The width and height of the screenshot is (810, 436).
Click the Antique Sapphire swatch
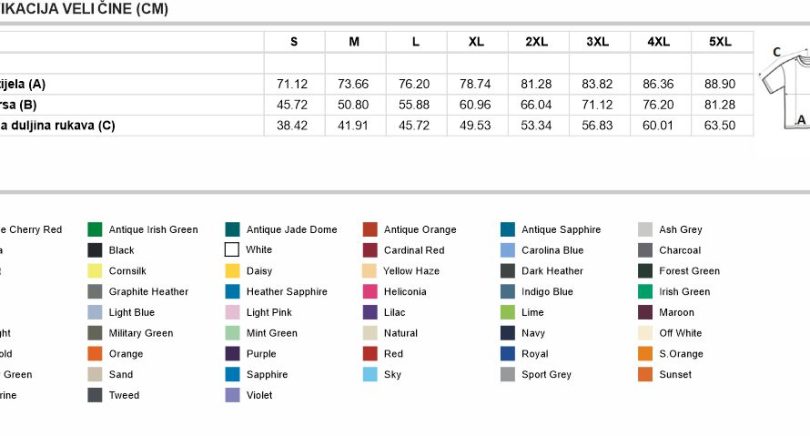(x=508, y=229)
